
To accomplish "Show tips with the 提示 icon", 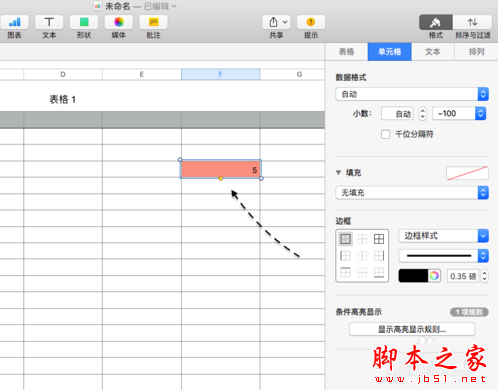I will (x=311, y=22).
